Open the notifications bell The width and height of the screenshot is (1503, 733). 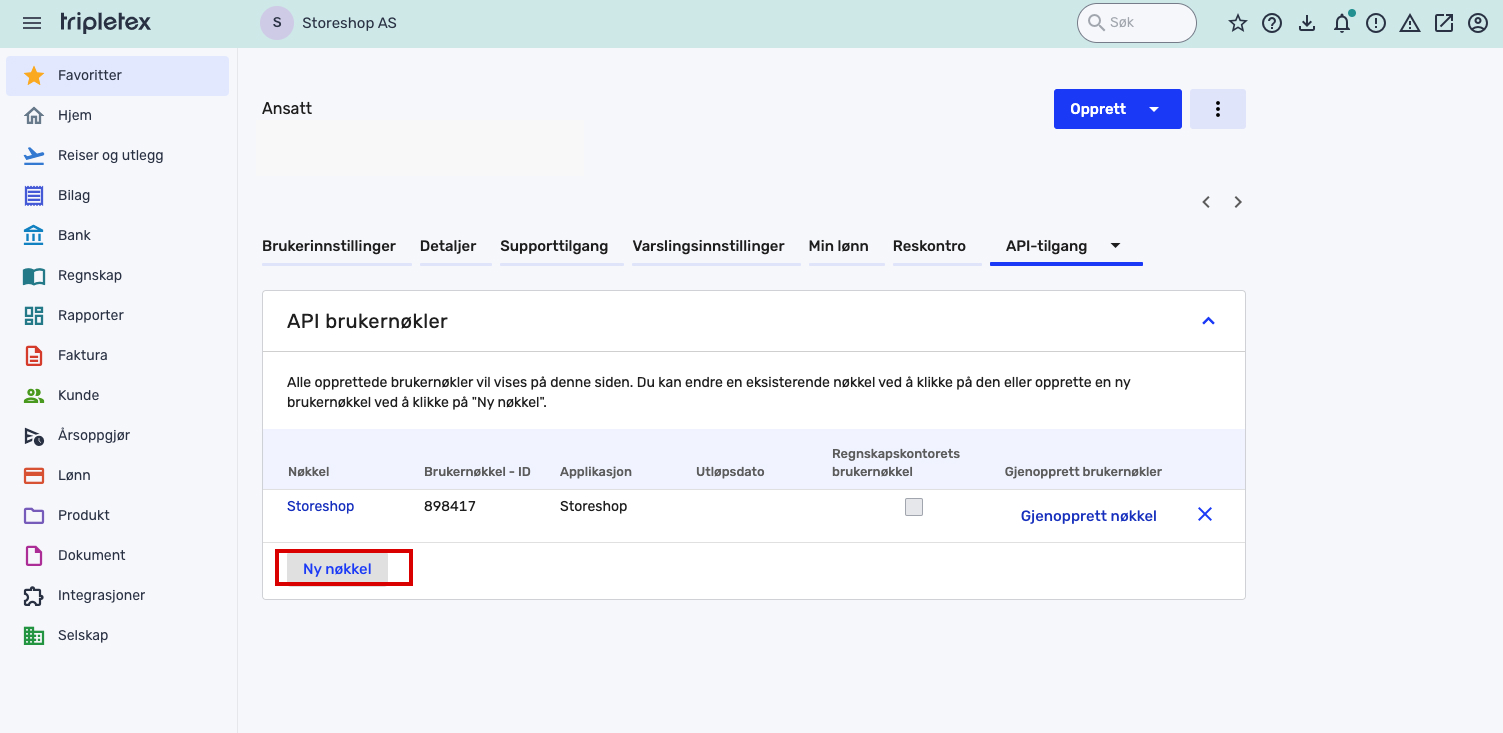[1342, 23]
